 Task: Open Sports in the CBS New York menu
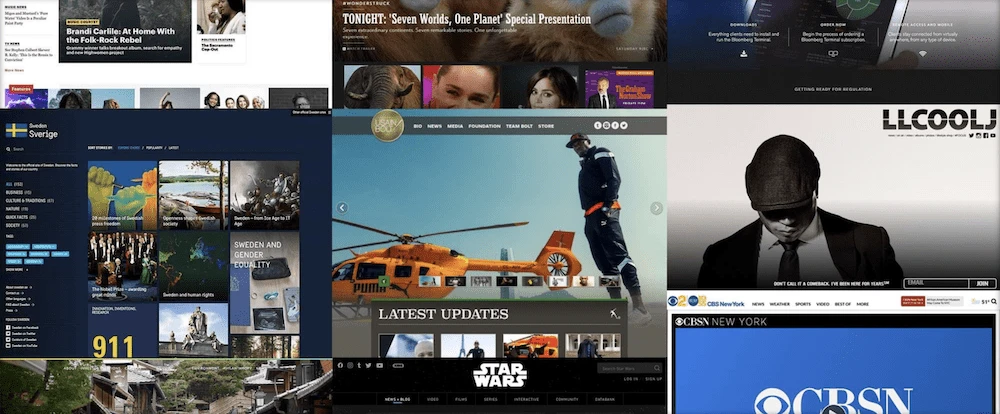[x=803, y=304]
